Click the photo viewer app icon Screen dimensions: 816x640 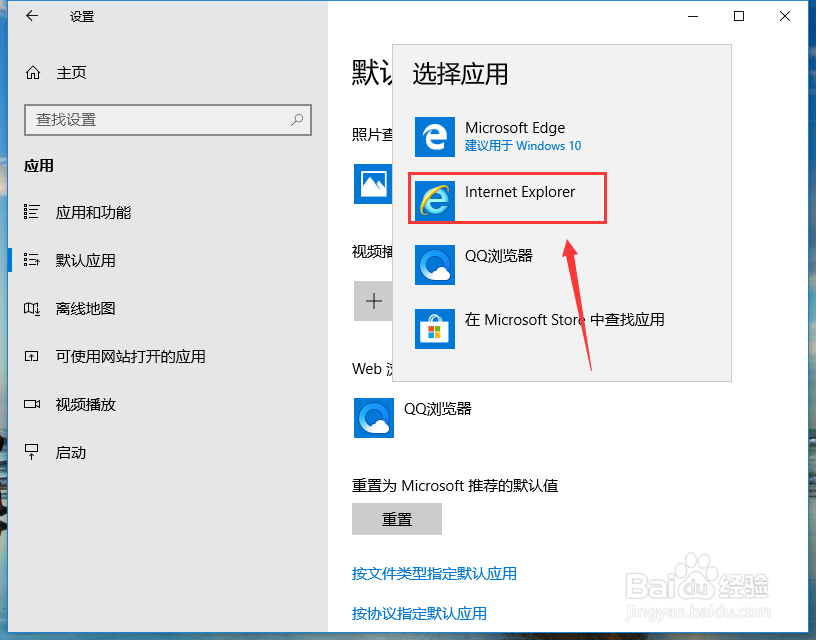pyautogui.click(x=373, y=184)
